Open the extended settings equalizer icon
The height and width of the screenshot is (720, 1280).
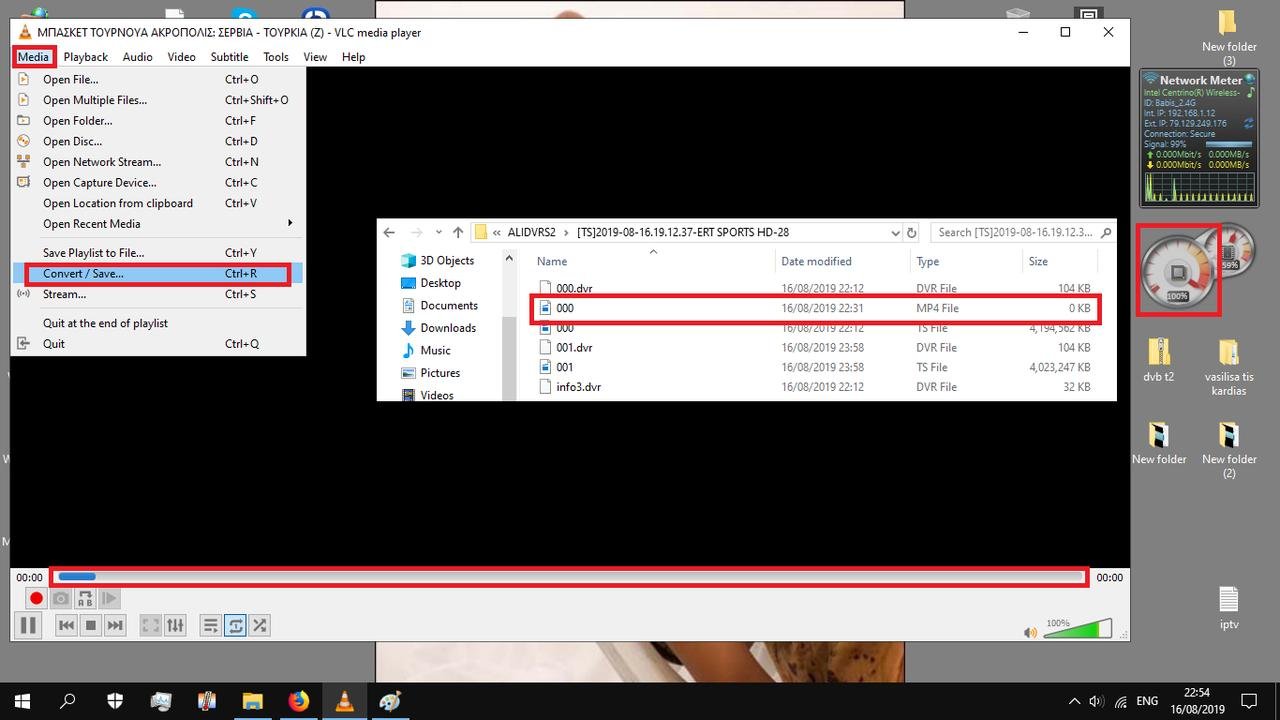click(x=174, y=625)
